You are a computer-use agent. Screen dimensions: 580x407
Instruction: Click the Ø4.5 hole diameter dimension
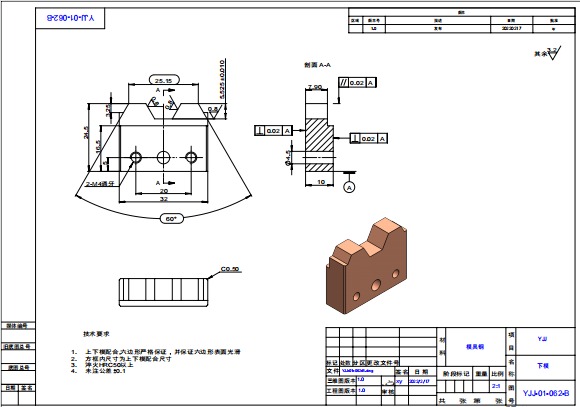click(288, 157)
